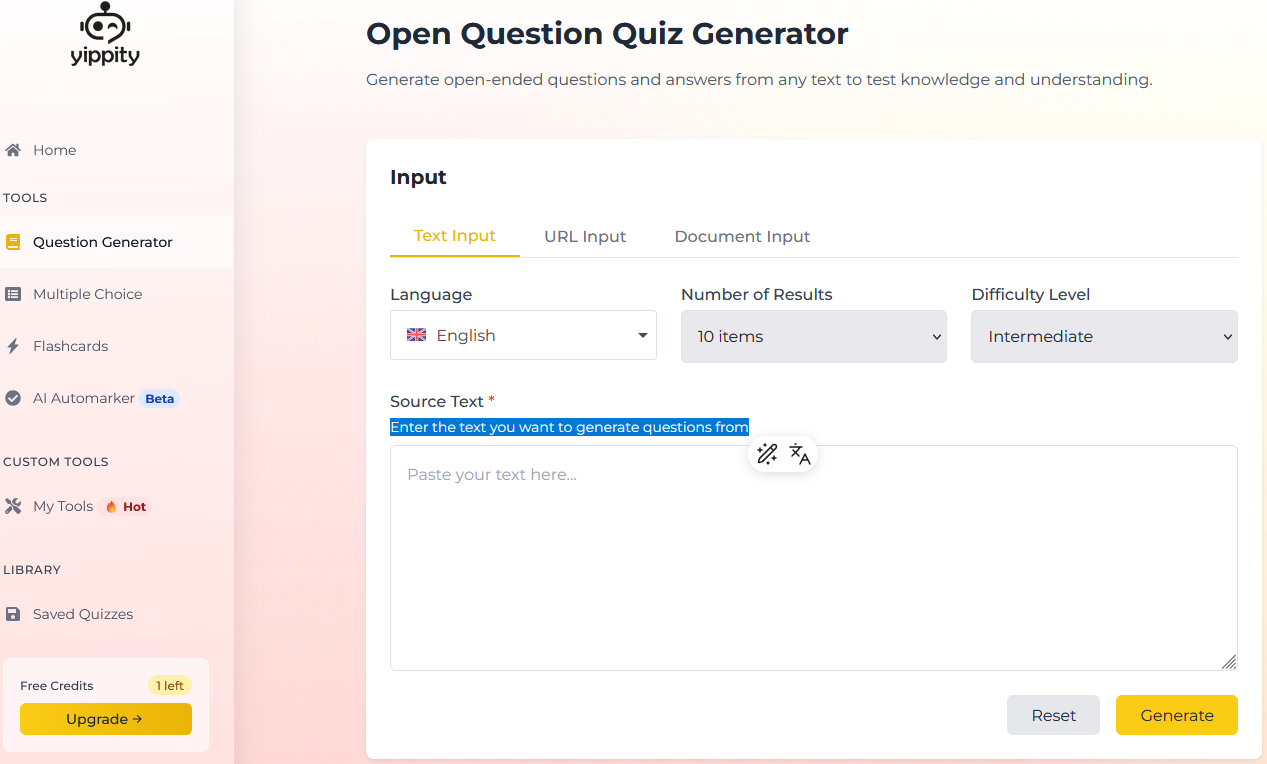Click the Home house icon
This screenshot has height=764, width=1267.
[13, 150]
